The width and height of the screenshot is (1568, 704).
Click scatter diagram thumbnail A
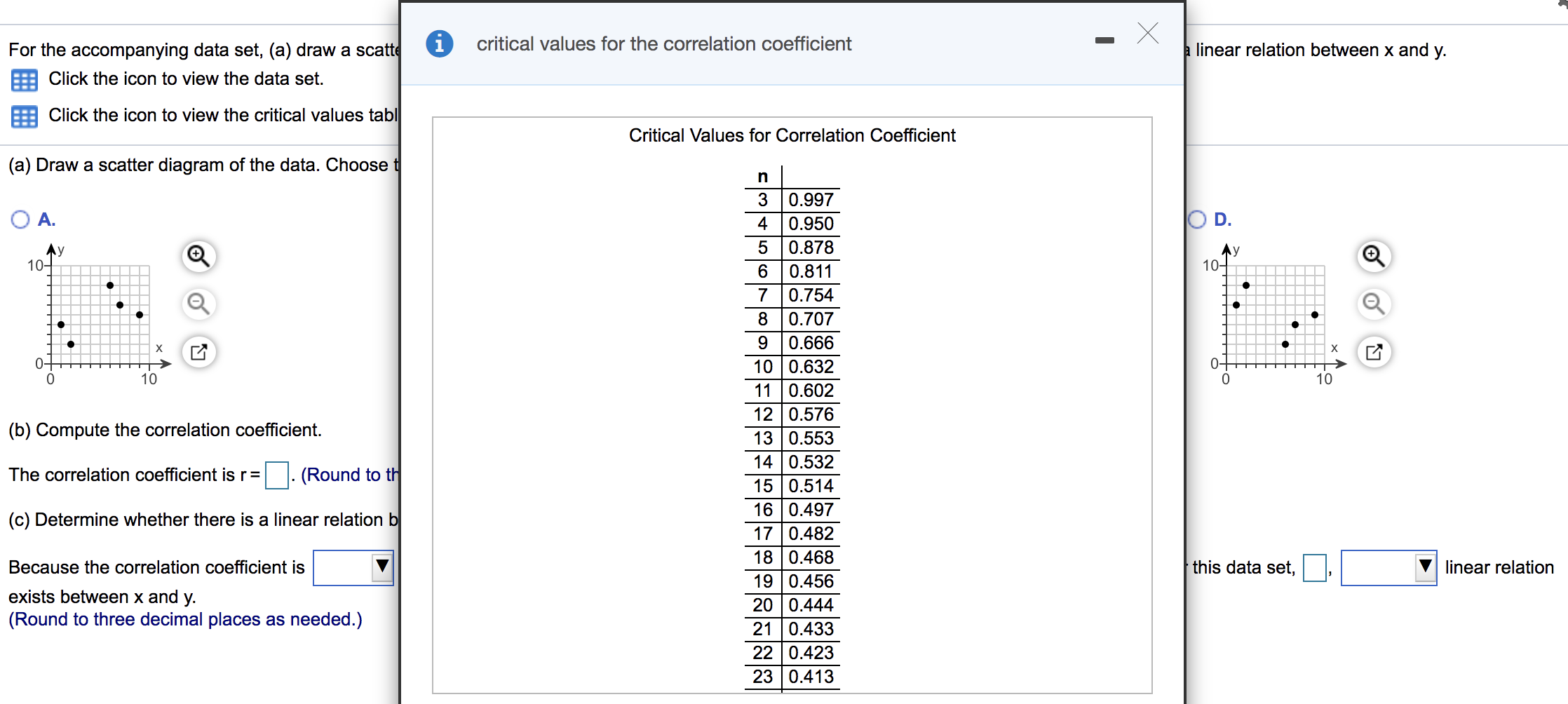click(x=98, y=314)
